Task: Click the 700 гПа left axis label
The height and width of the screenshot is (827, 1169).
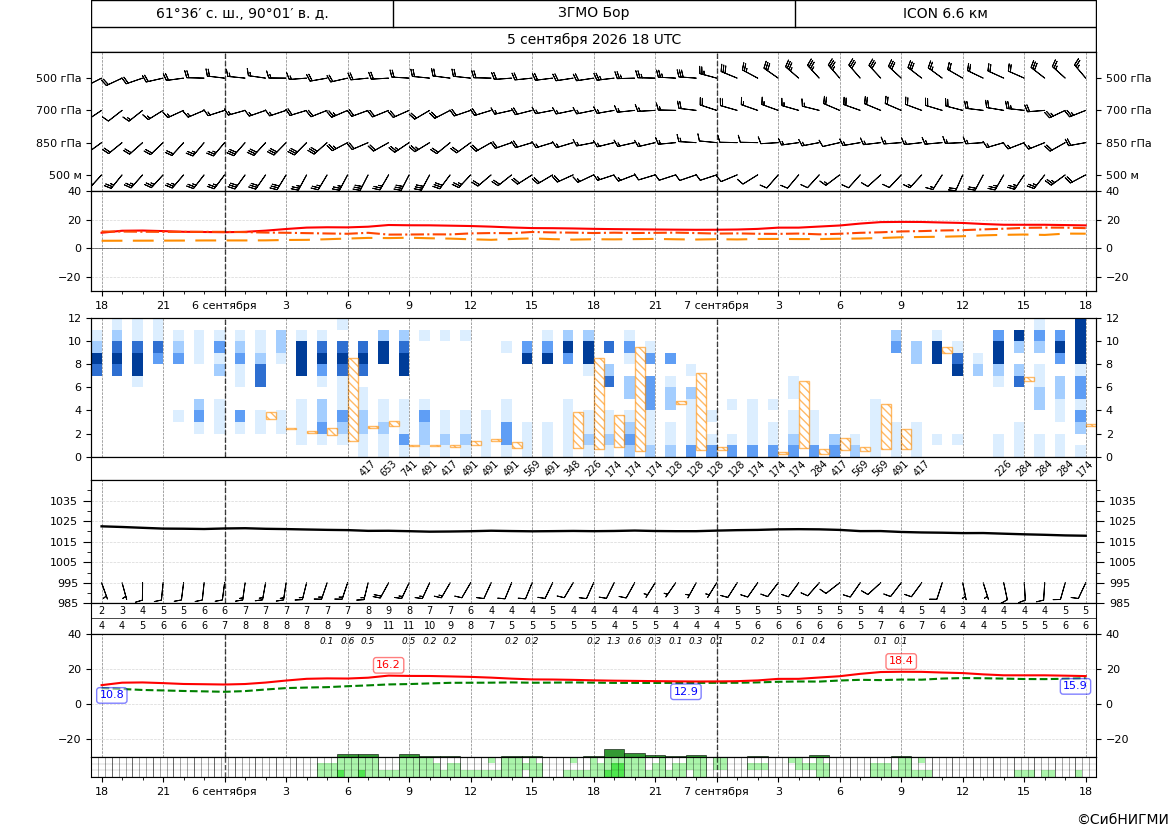Action: click(58, 110)
